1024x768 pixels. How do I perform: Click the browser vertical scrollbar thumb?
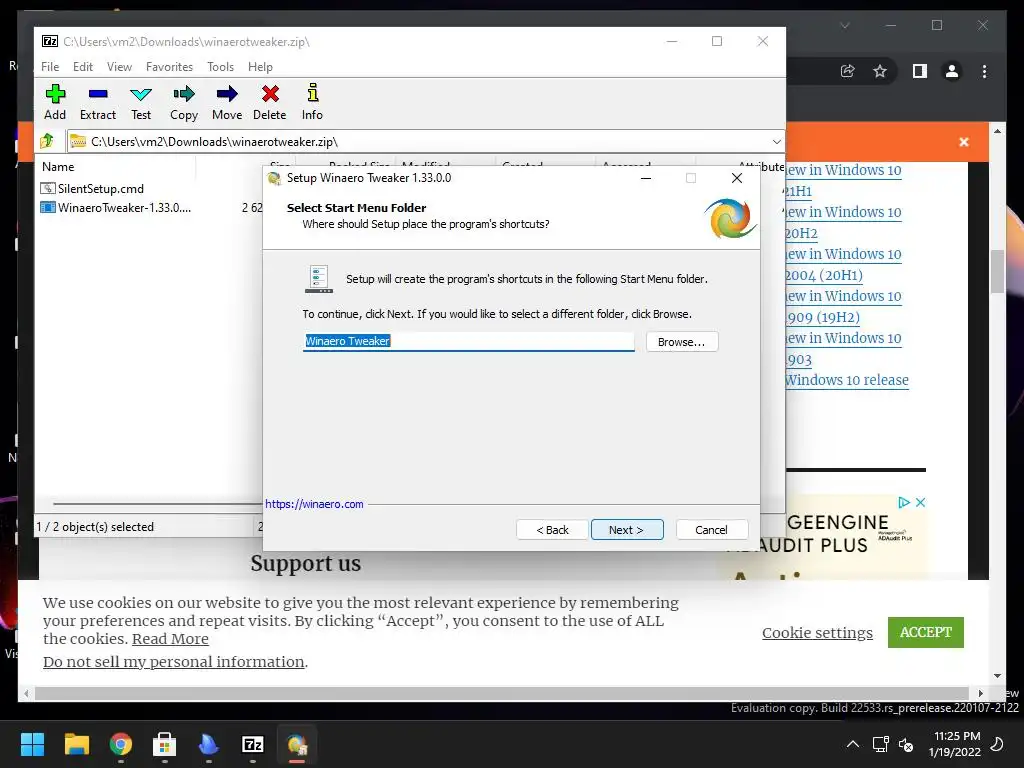point(997,272)
